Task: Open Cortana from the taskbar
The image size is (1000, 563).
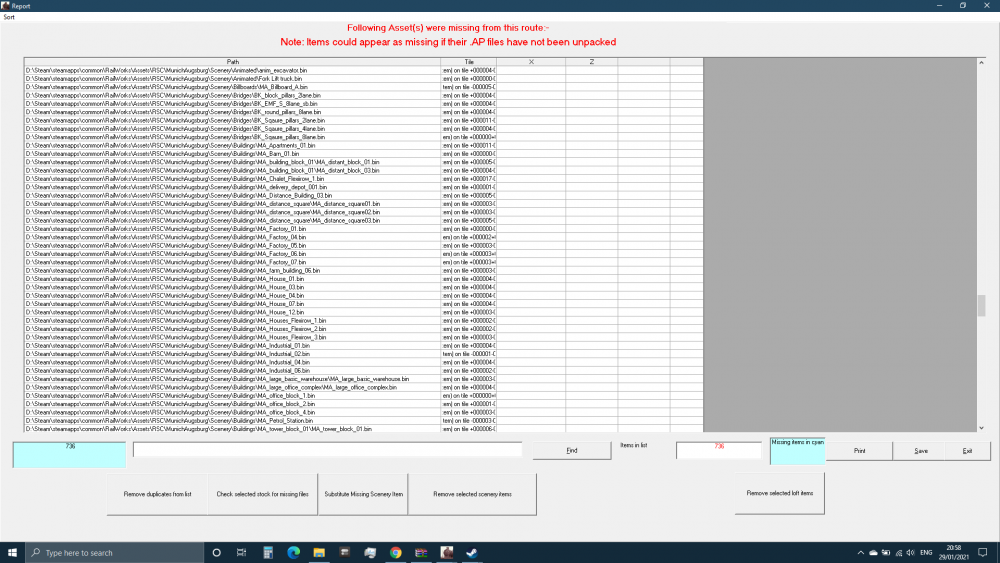Action: coord(216,553)
